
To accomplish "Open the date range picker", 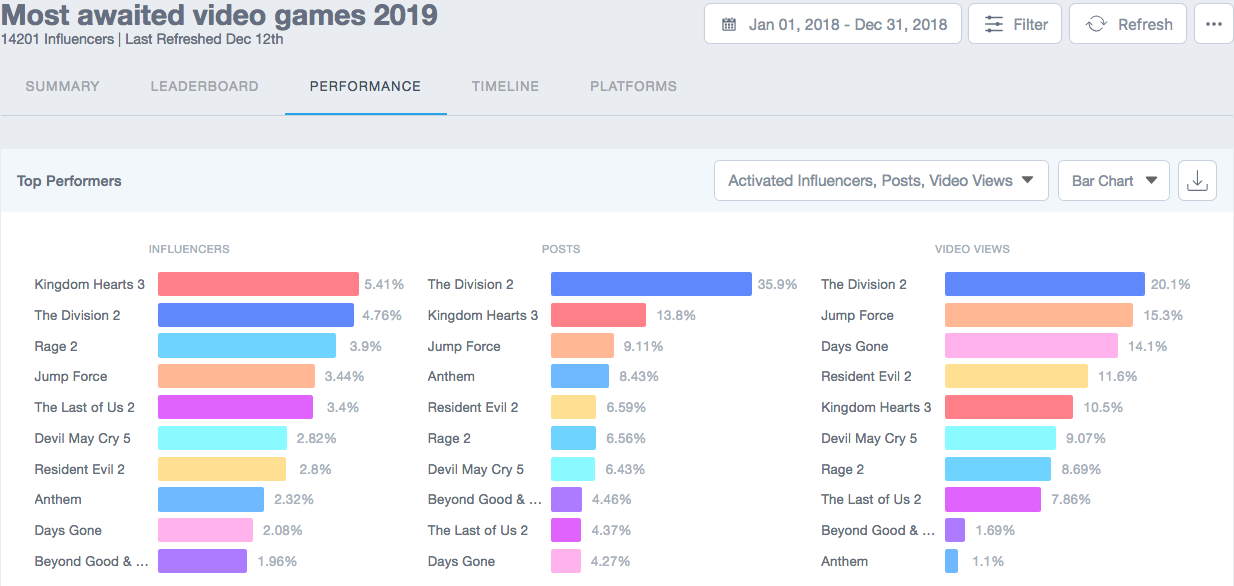I will (833, 24).
